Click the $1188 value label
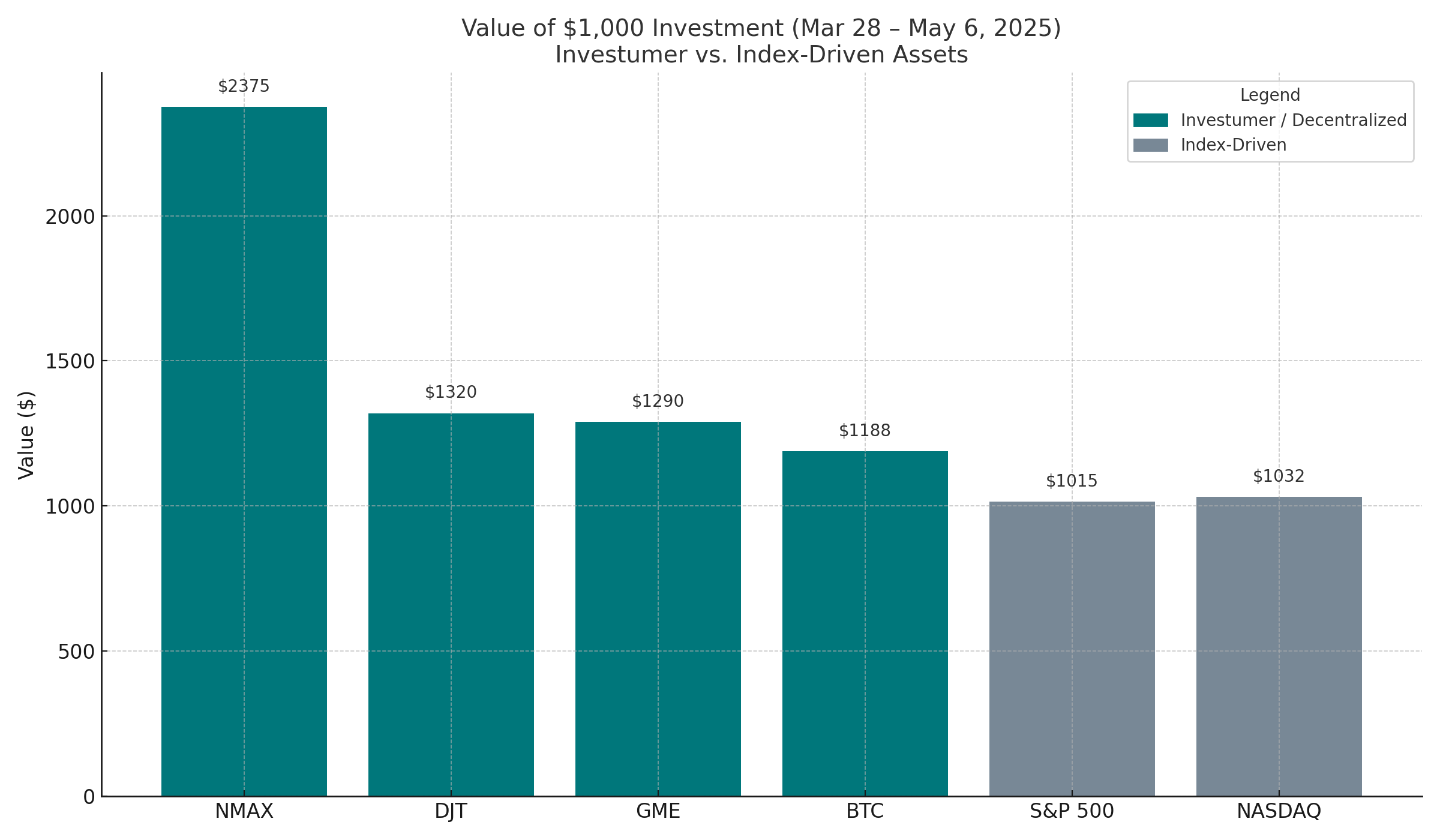Image resolution: width=1440 pixels, height=840 pixels. coord(865,431)
